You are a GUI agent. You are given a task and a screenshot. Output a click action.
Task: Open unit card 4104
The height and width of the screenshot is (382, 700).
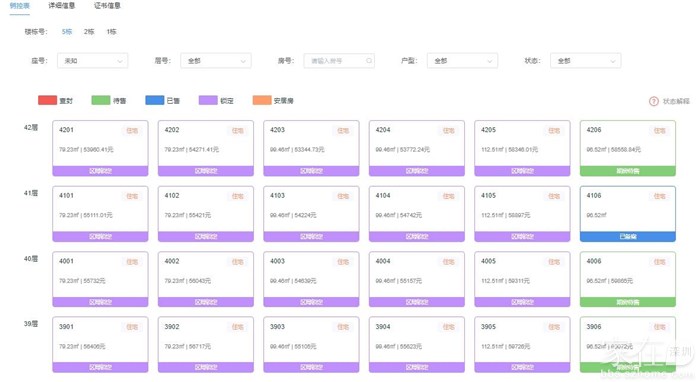tap(417, 214)
